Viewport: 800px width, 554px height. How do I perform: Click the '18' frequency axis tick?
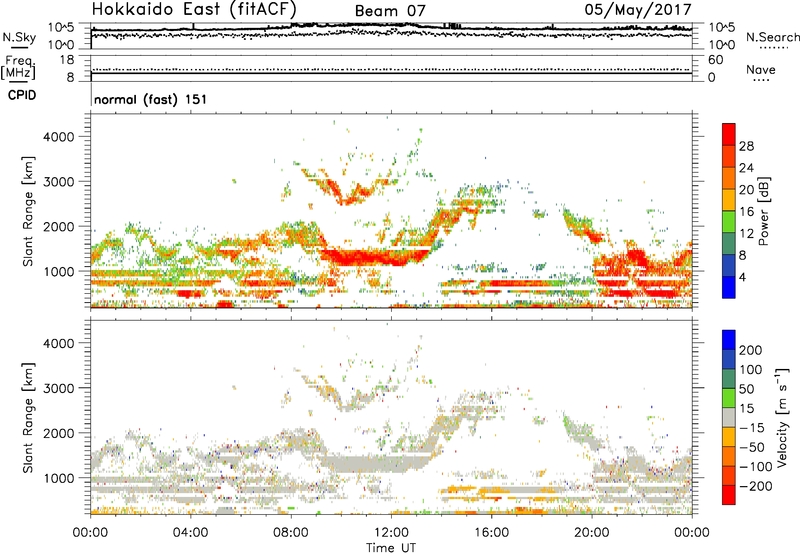tap(67, 60)
